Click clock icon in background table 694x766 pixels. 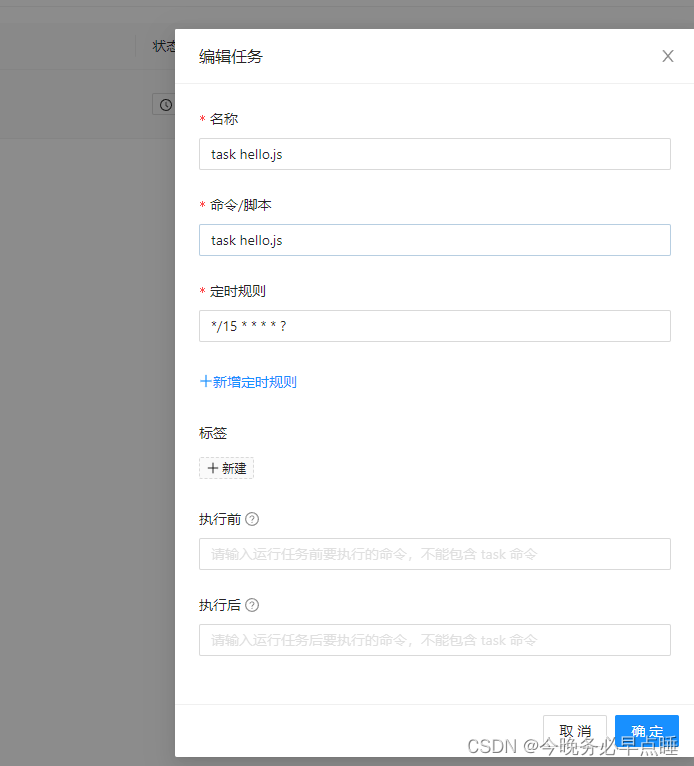[x=166, y=105]
